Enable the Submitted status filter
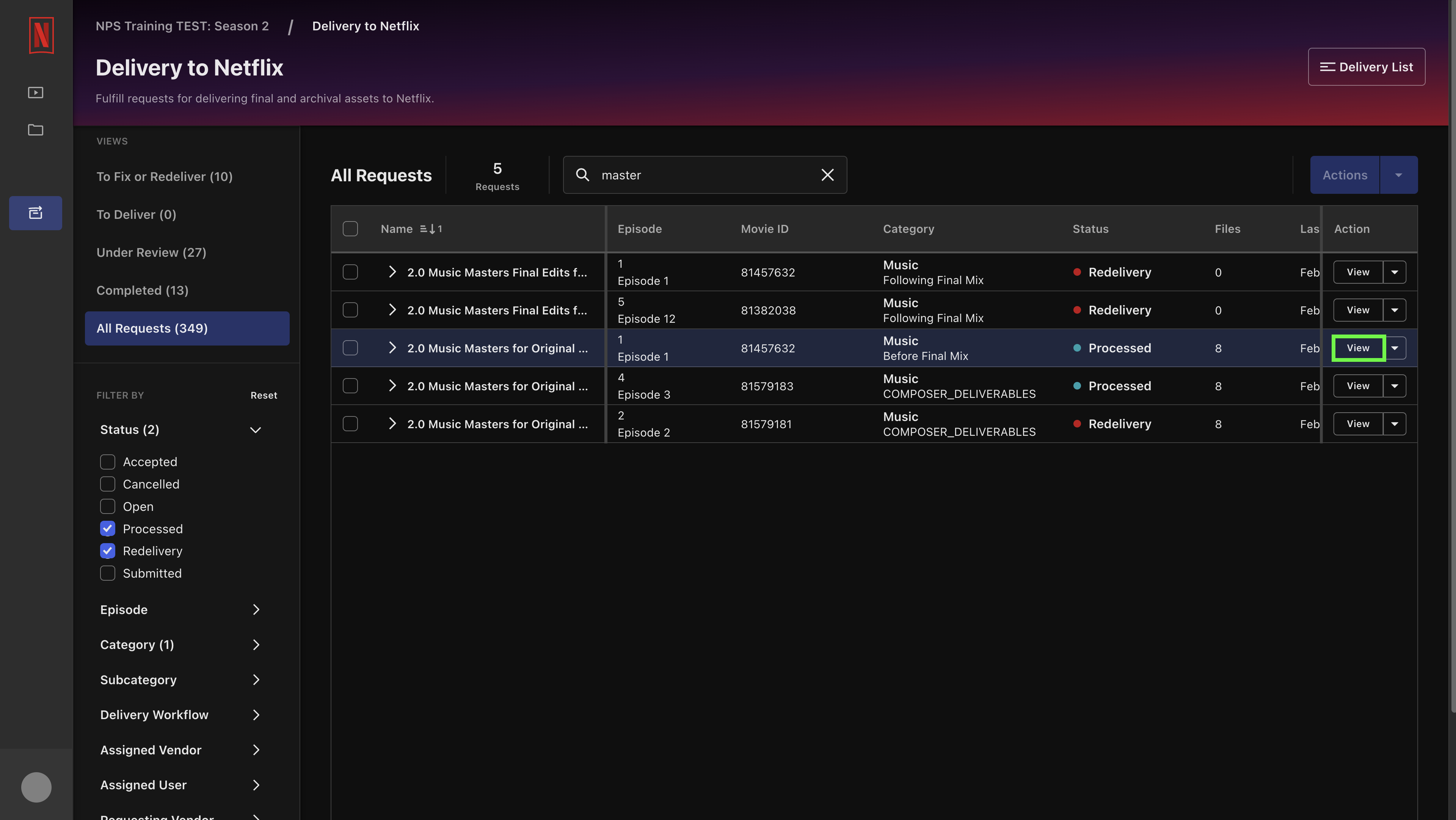This screenshot has height=820, width=1456. (x=107, y=573)
